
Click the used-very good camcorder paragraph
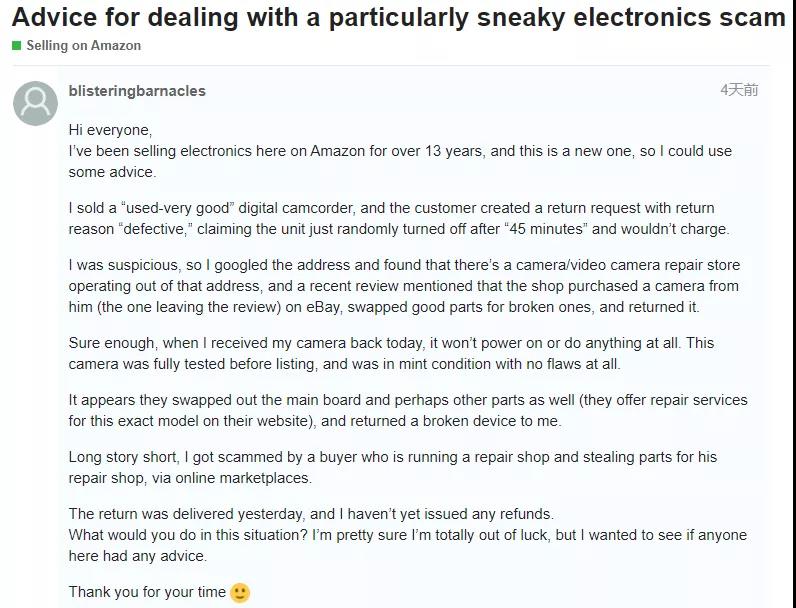[399, 218]
